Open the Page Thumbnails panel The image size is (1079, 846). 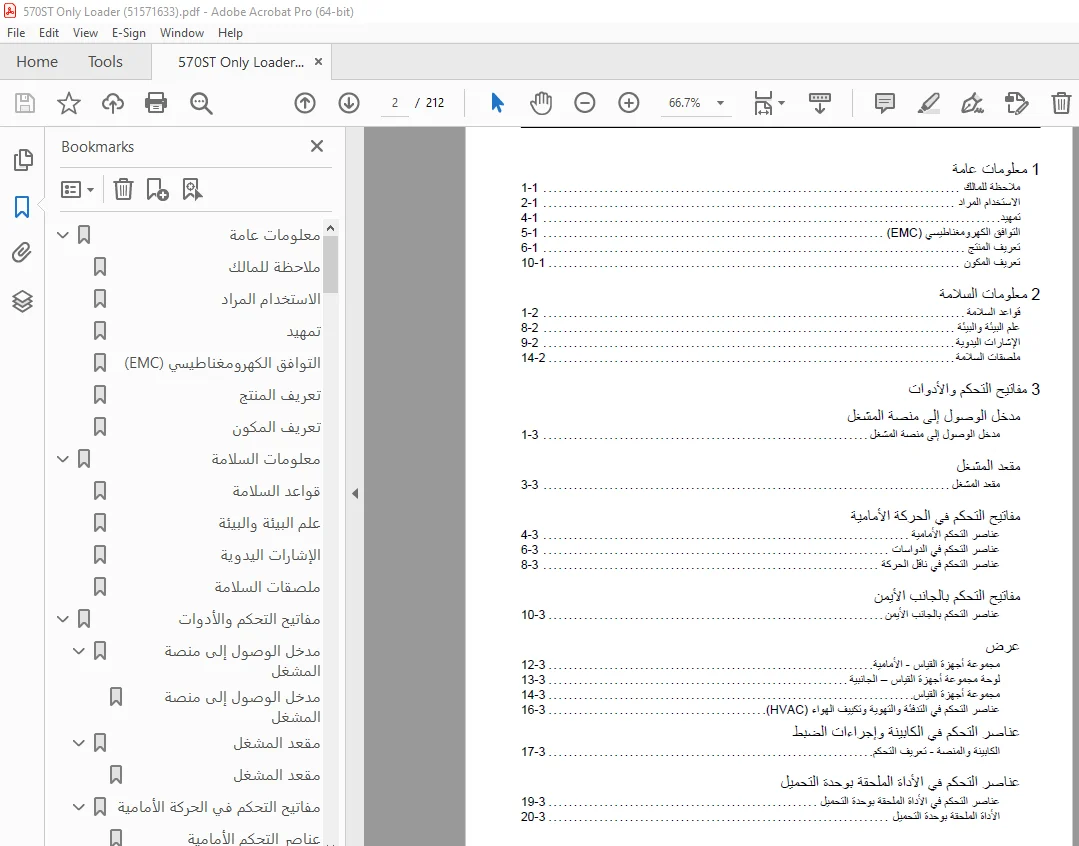tap(23, 160)
